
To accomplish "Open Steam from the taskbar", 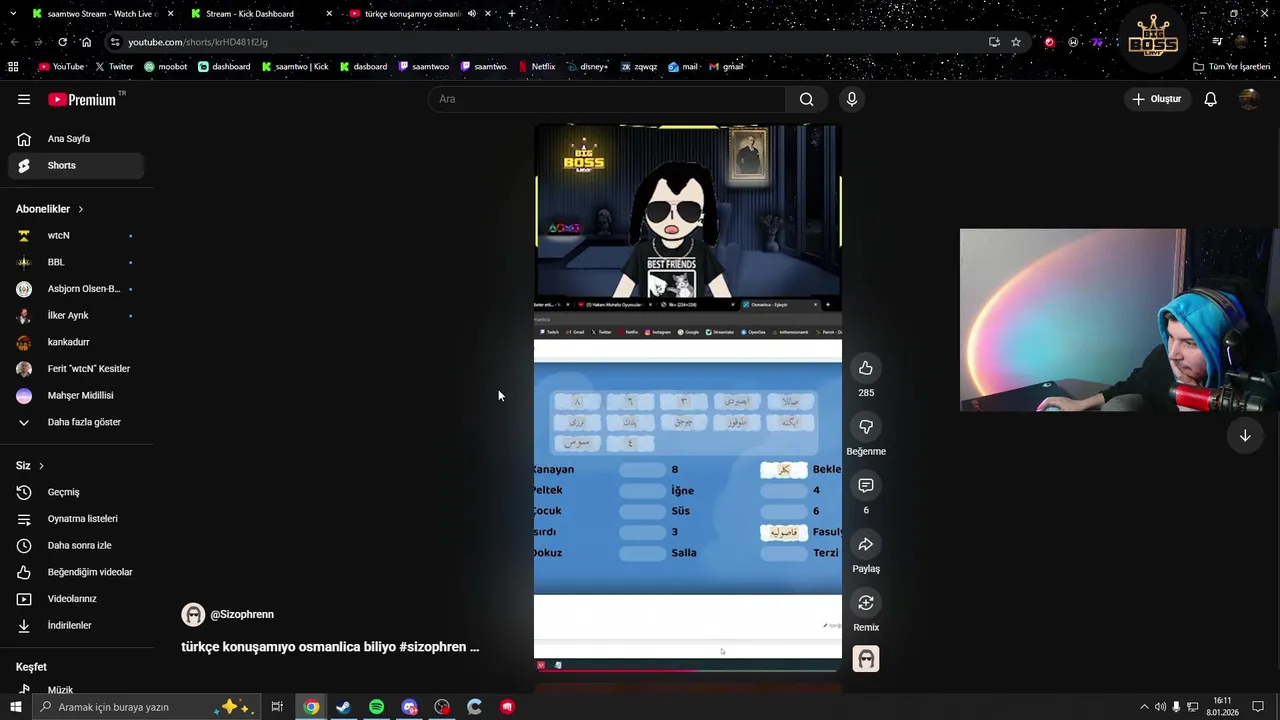I will click(x=343, y=707).
